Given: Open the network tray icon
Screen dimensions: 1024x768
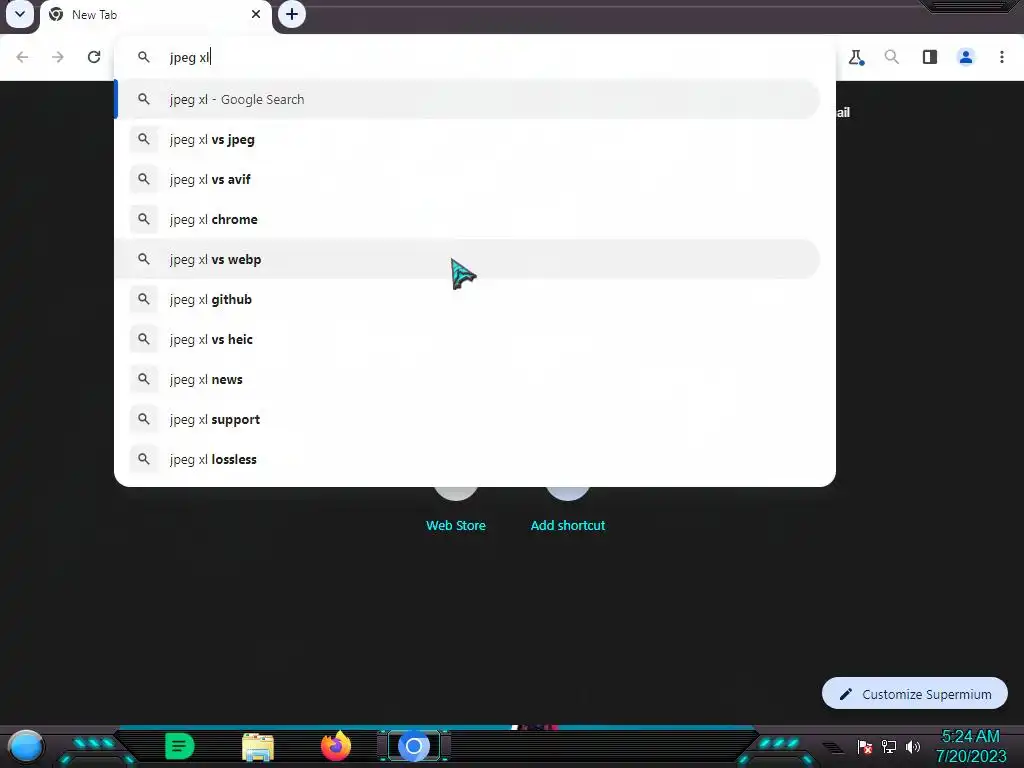Looking at the screenshot, I should click(x=889, y=747).
